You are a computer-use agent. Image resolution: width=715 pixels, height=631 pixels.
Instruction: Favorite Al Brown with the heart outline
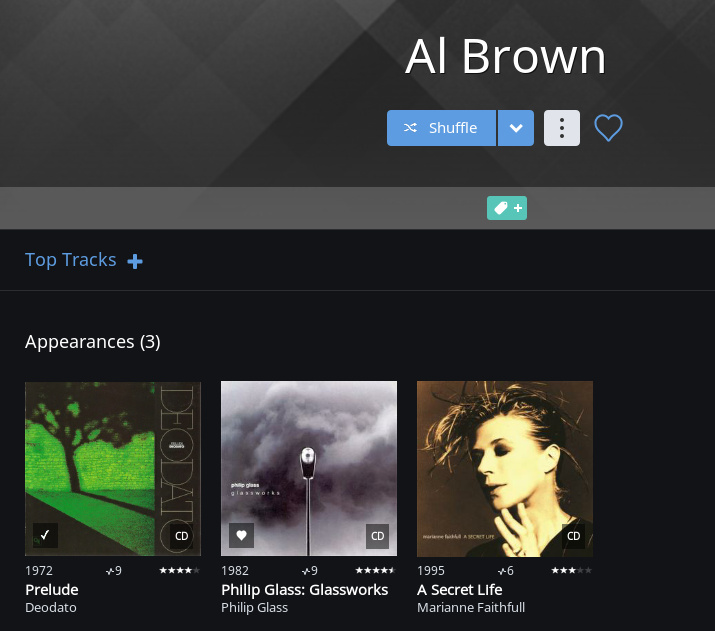(x=608, y=128)
